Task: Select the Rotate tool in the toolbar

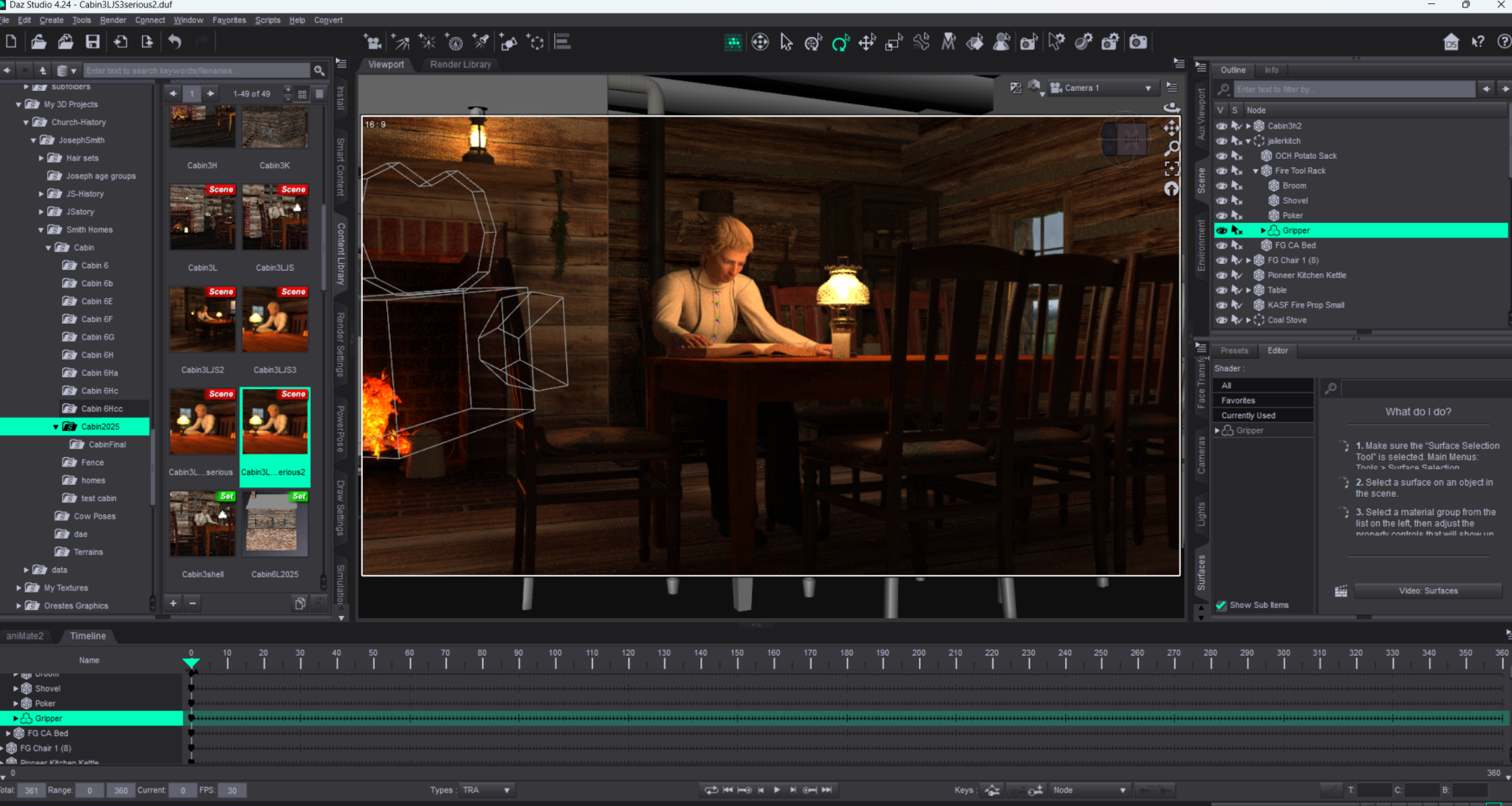Action: point(840,42)
